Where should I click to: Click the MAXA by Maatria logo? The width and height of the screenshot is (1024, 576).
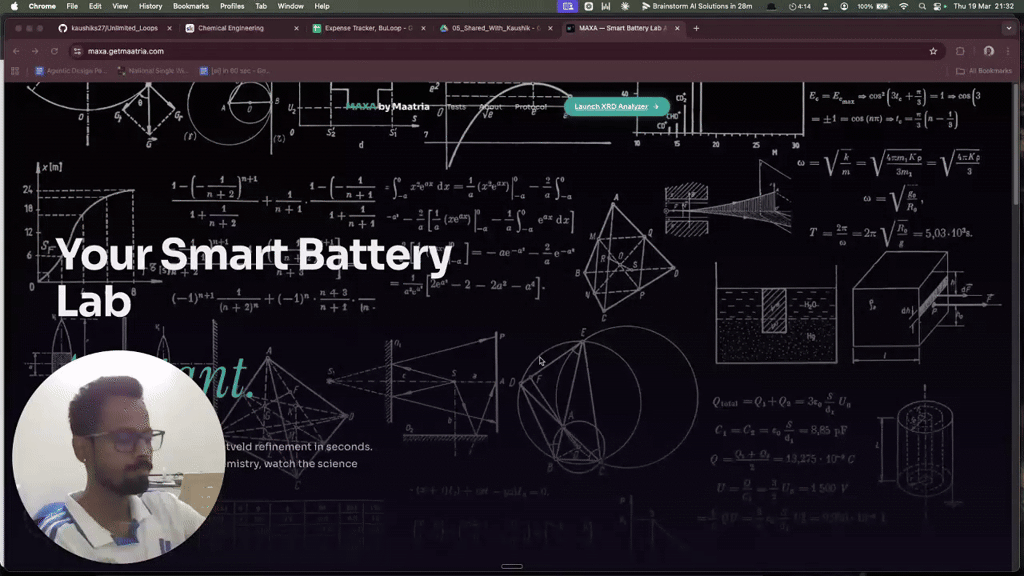click(387, 106)
